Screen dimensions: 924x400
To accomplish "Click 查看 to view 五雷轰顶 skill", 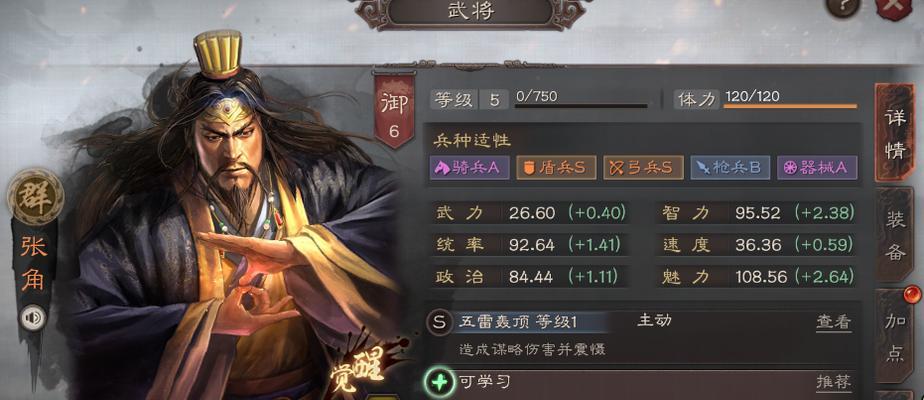I will coord(833,322).
